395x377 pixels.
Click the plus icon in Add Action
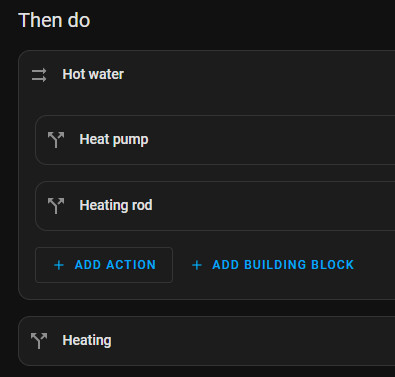(59, 265)
